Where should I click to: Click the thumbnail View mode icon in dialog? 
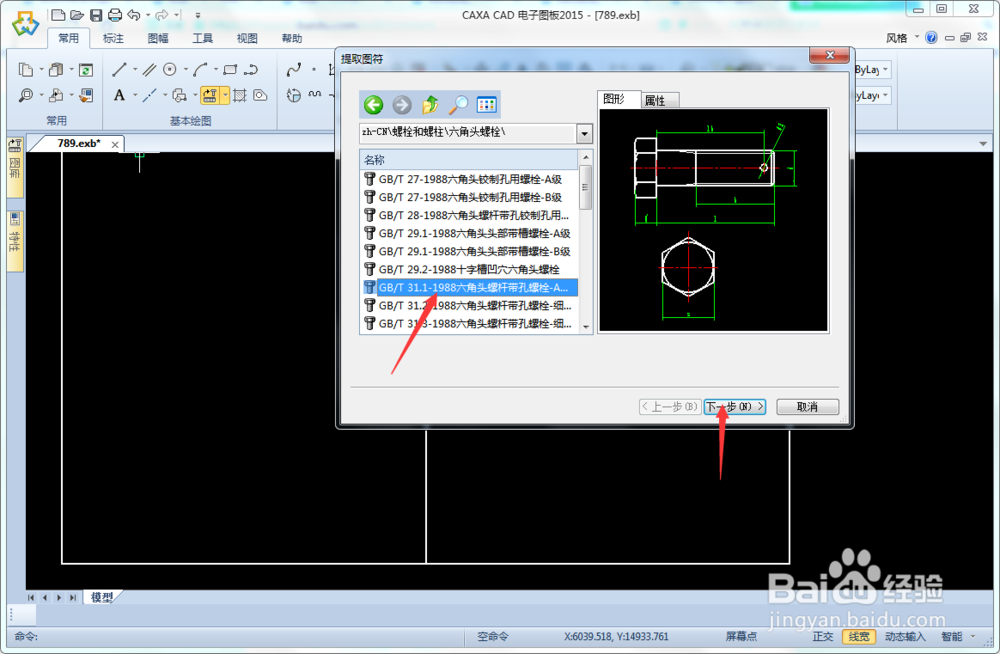(487, 105)
